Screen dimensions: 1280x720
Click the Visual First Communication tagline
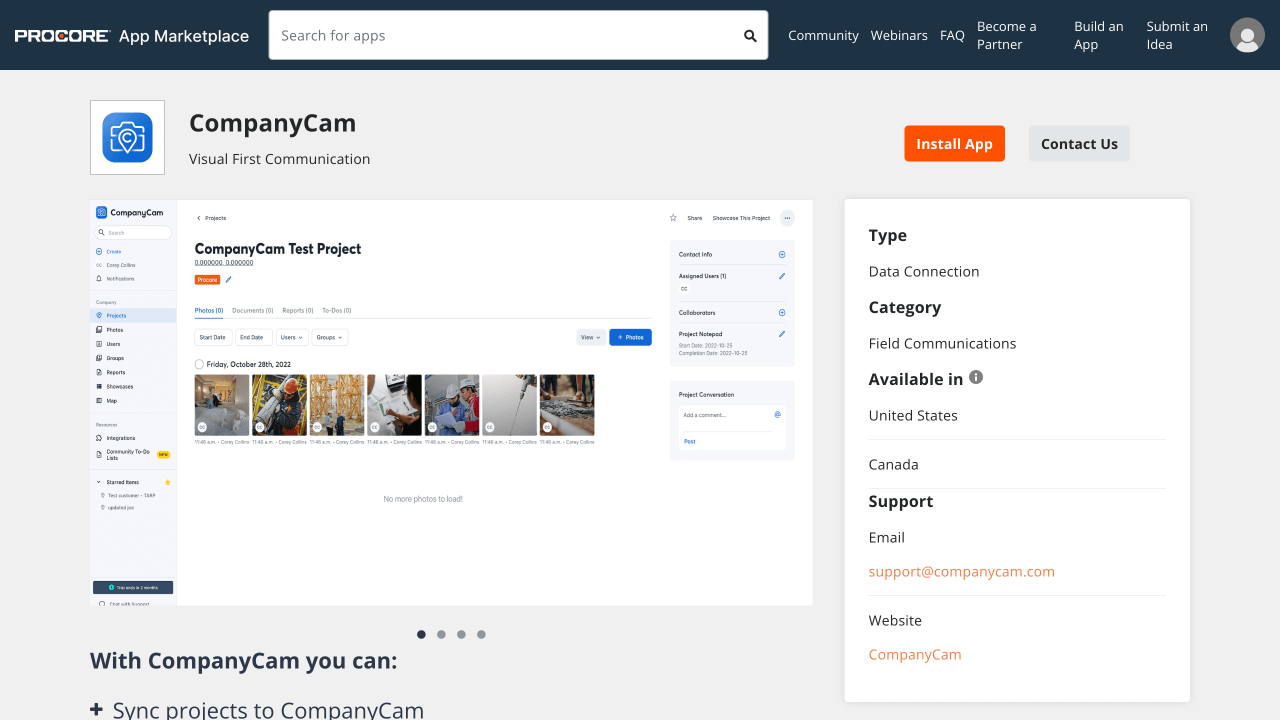280,159
